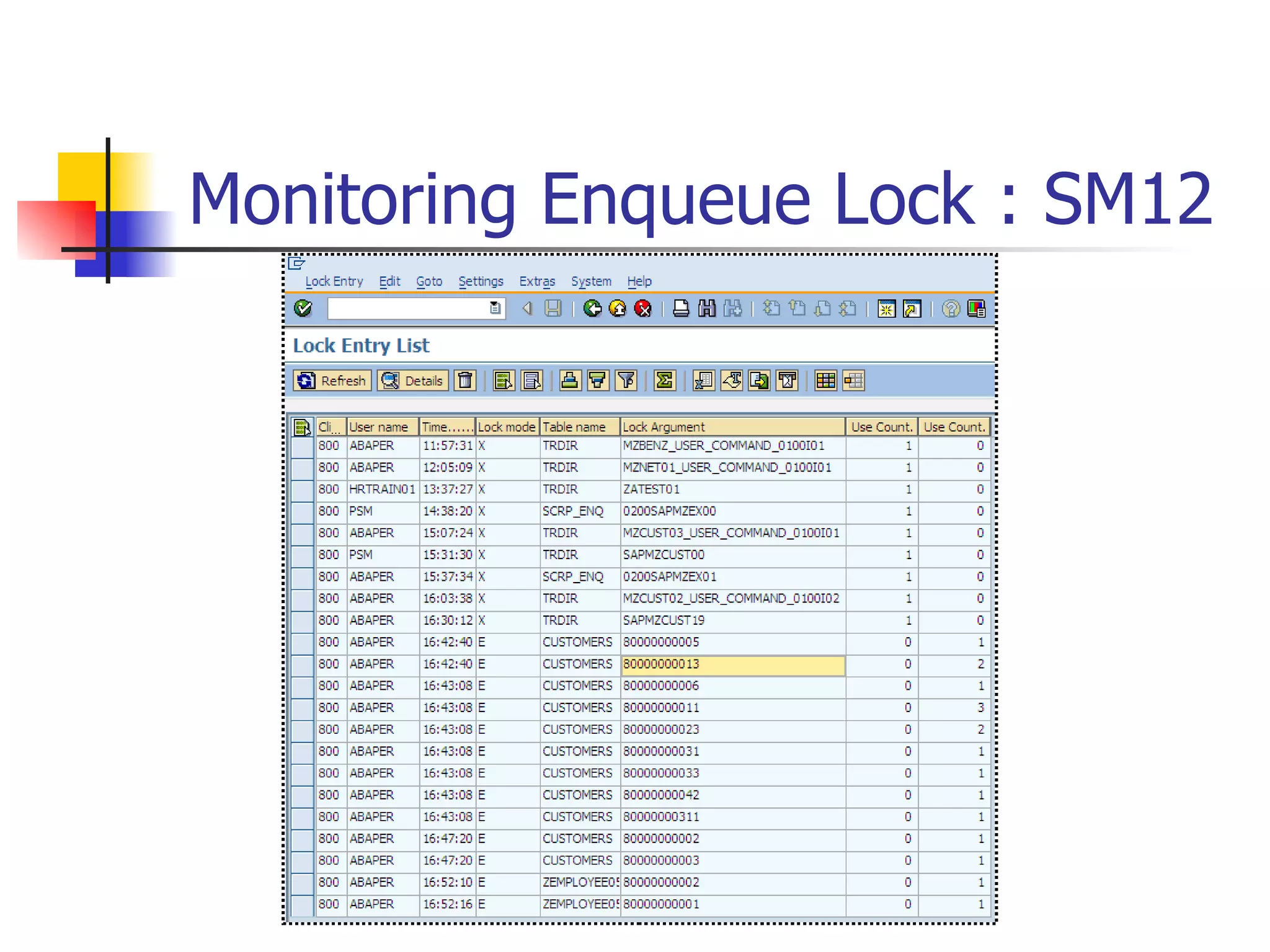Click the Delete trash can icon
This screenshot has height=952, width=1270.
point(465,381)
